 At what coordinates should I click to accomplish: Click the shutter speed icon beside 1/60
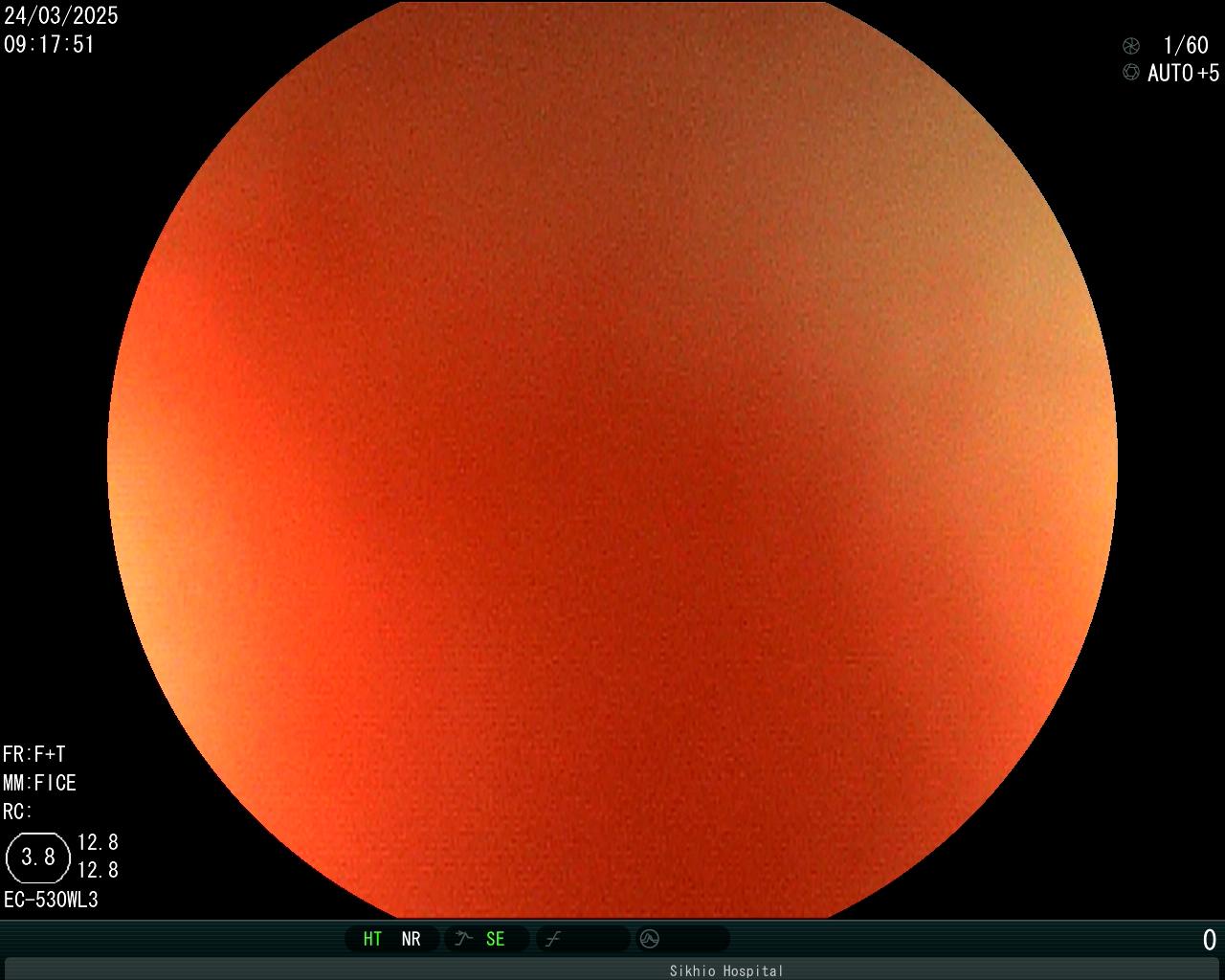click(1131, 46)
